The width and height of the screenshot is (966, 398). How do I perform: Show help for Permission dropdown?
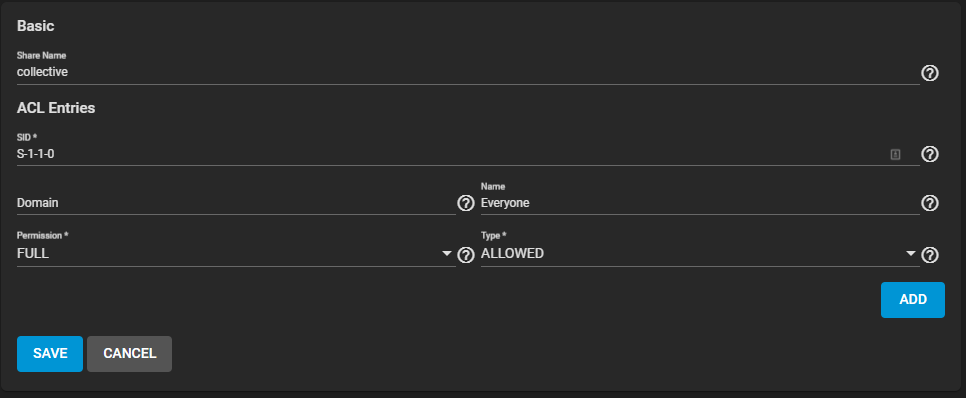(465, 254)
